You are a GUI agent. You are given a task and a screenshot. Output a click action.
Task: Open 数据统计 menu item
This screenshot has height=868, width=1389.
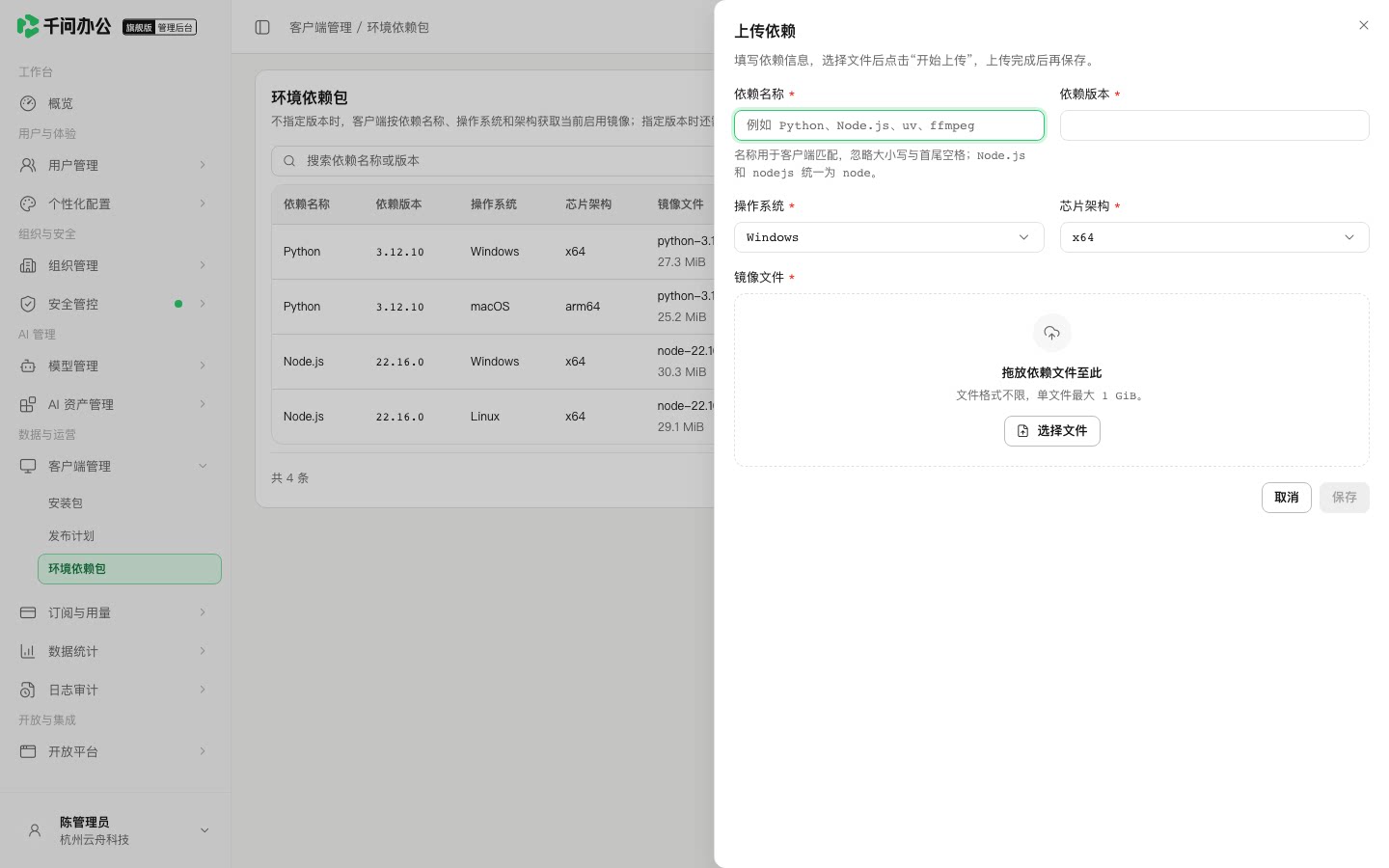pos(116,651)
